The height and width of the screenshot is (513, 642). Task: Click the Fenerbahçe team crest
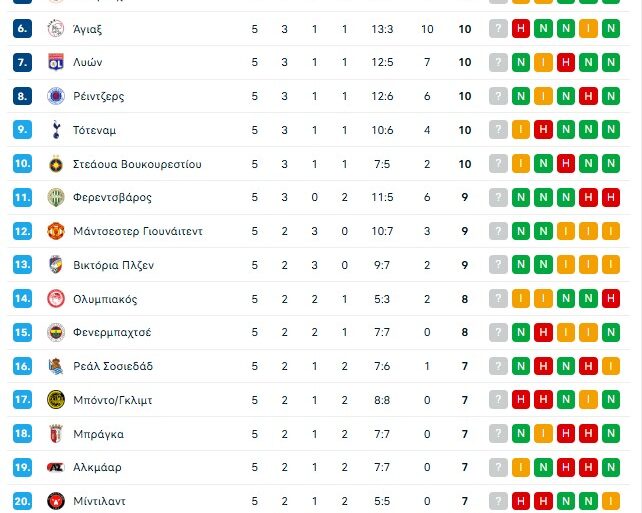(55, 332)
